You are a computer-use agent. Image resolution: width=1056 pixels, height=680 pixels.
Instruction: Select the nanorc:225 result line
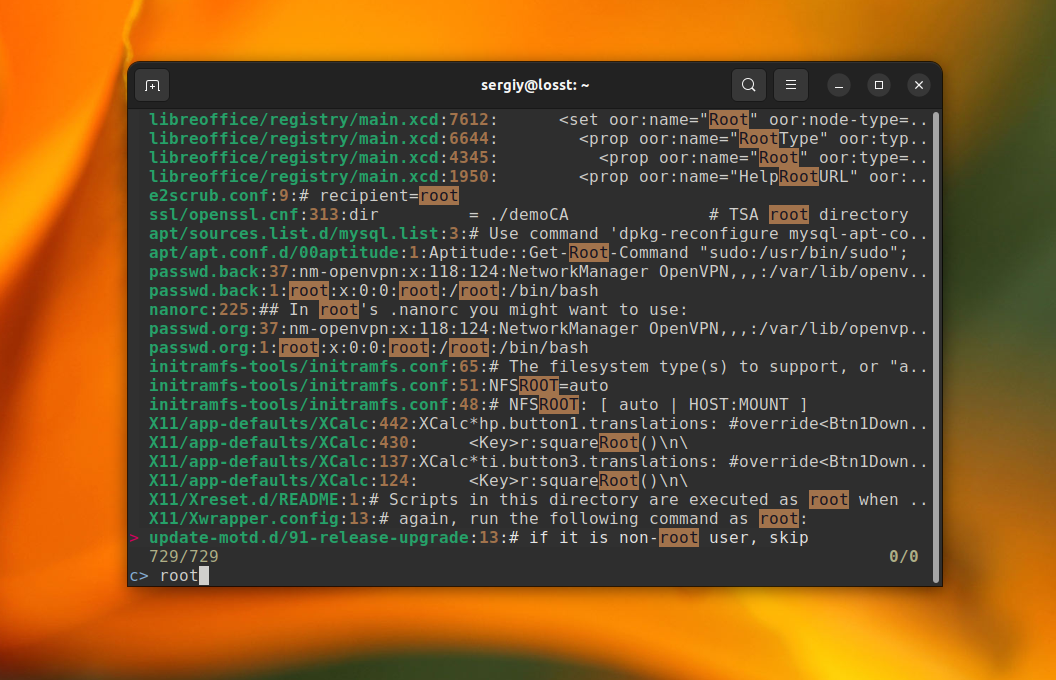point(418,310)
